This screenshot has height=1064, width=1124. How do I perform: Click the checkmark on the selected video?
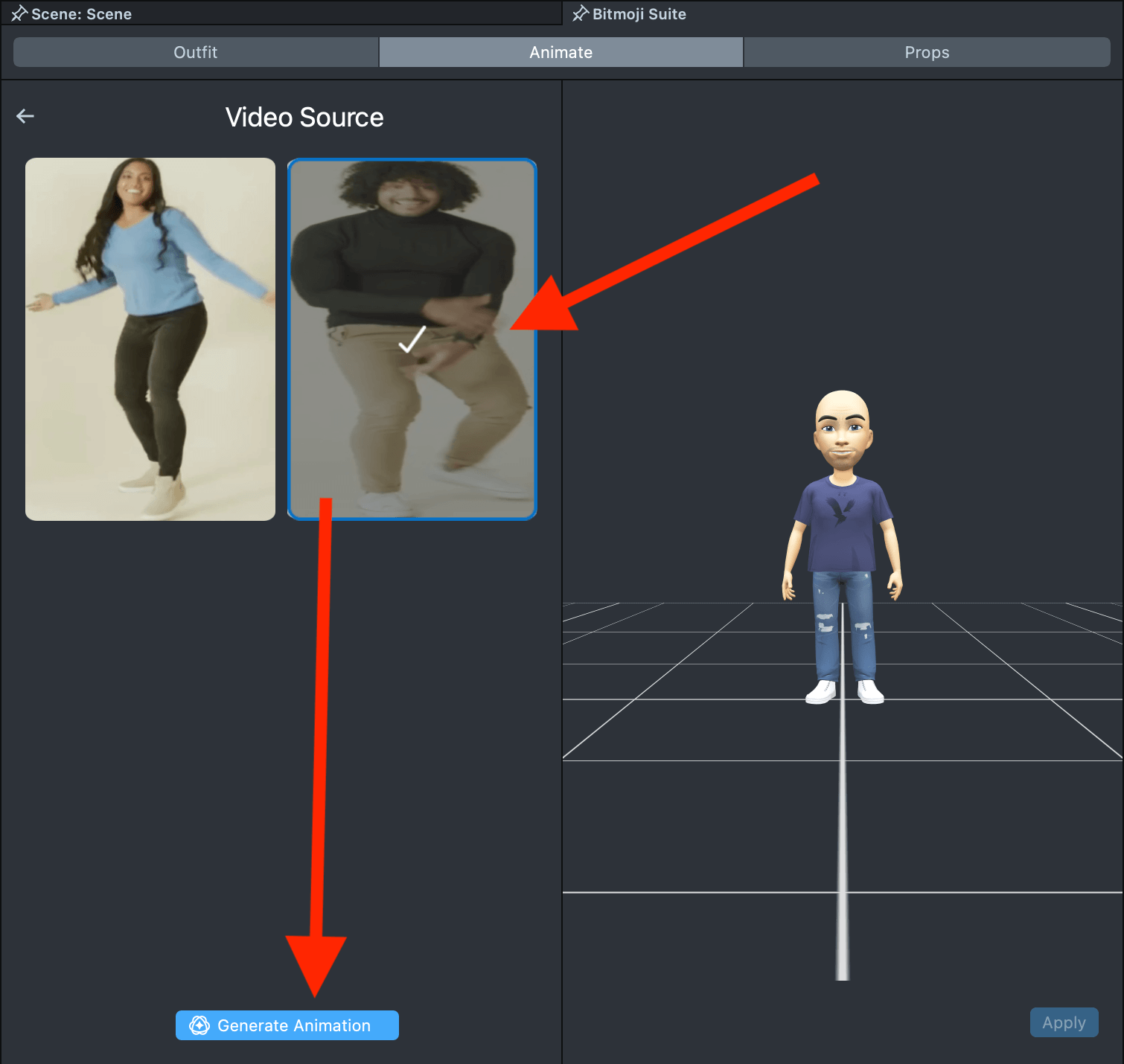point(412,340)
